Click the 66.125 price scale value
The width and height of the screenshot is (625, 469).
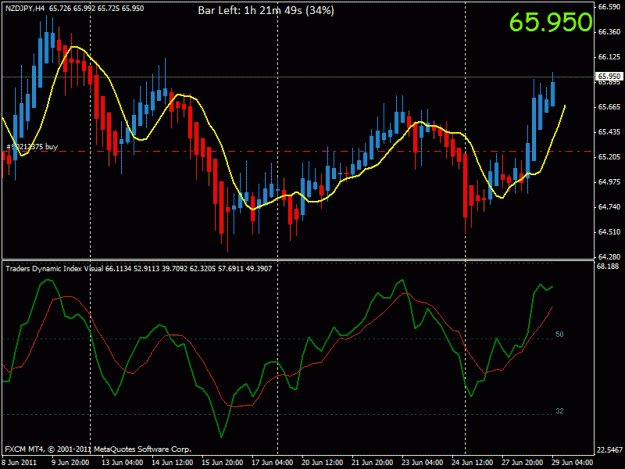tap(609, 57)
